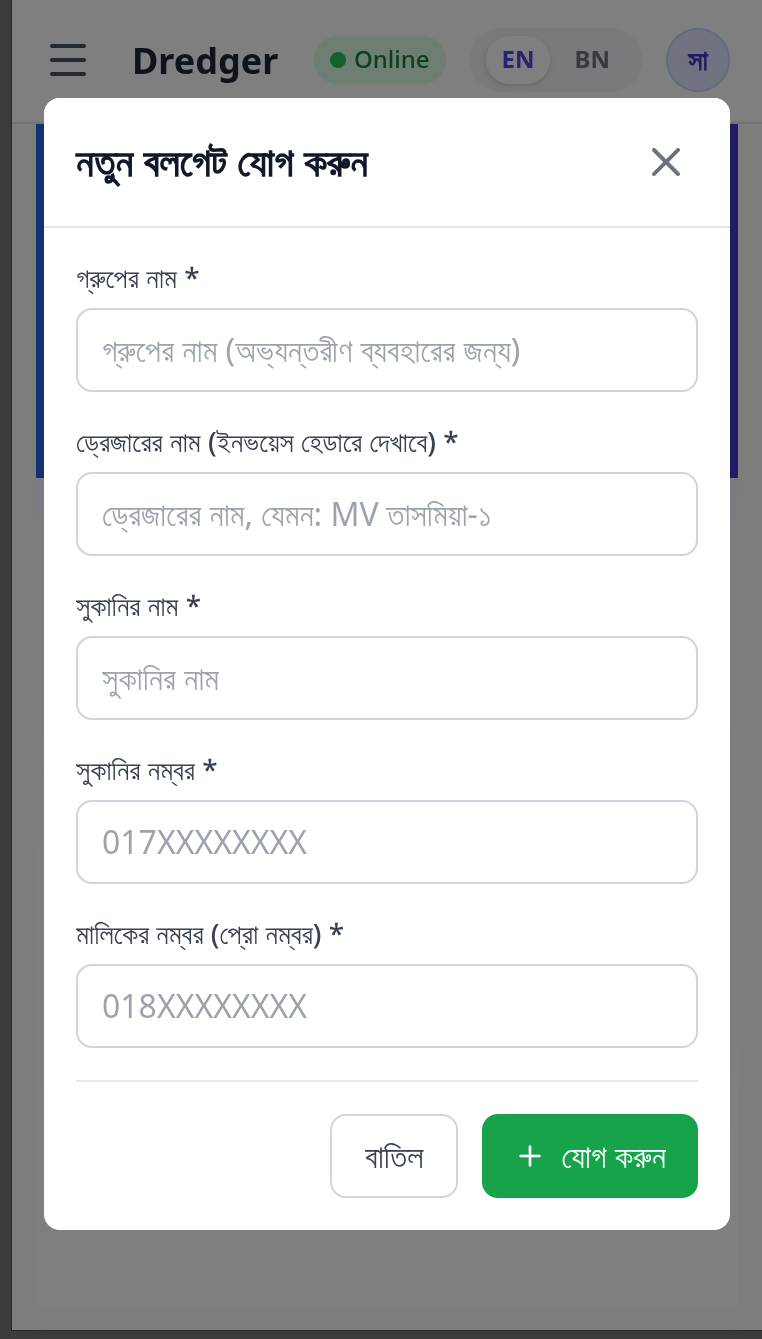This screenshot has height=1339, width=762.
Task: Click the Dredger app title
Action: point(205,61)
